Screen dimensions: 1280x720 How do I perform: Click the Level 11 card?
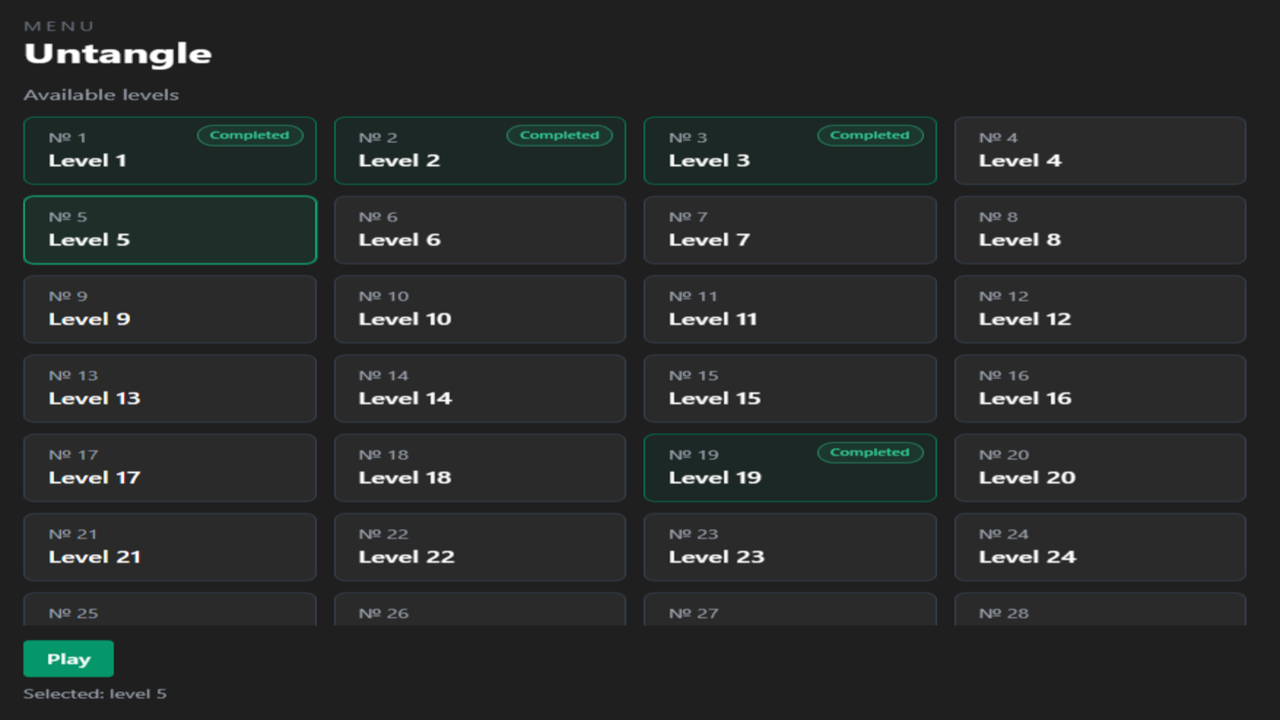(790, 309)
